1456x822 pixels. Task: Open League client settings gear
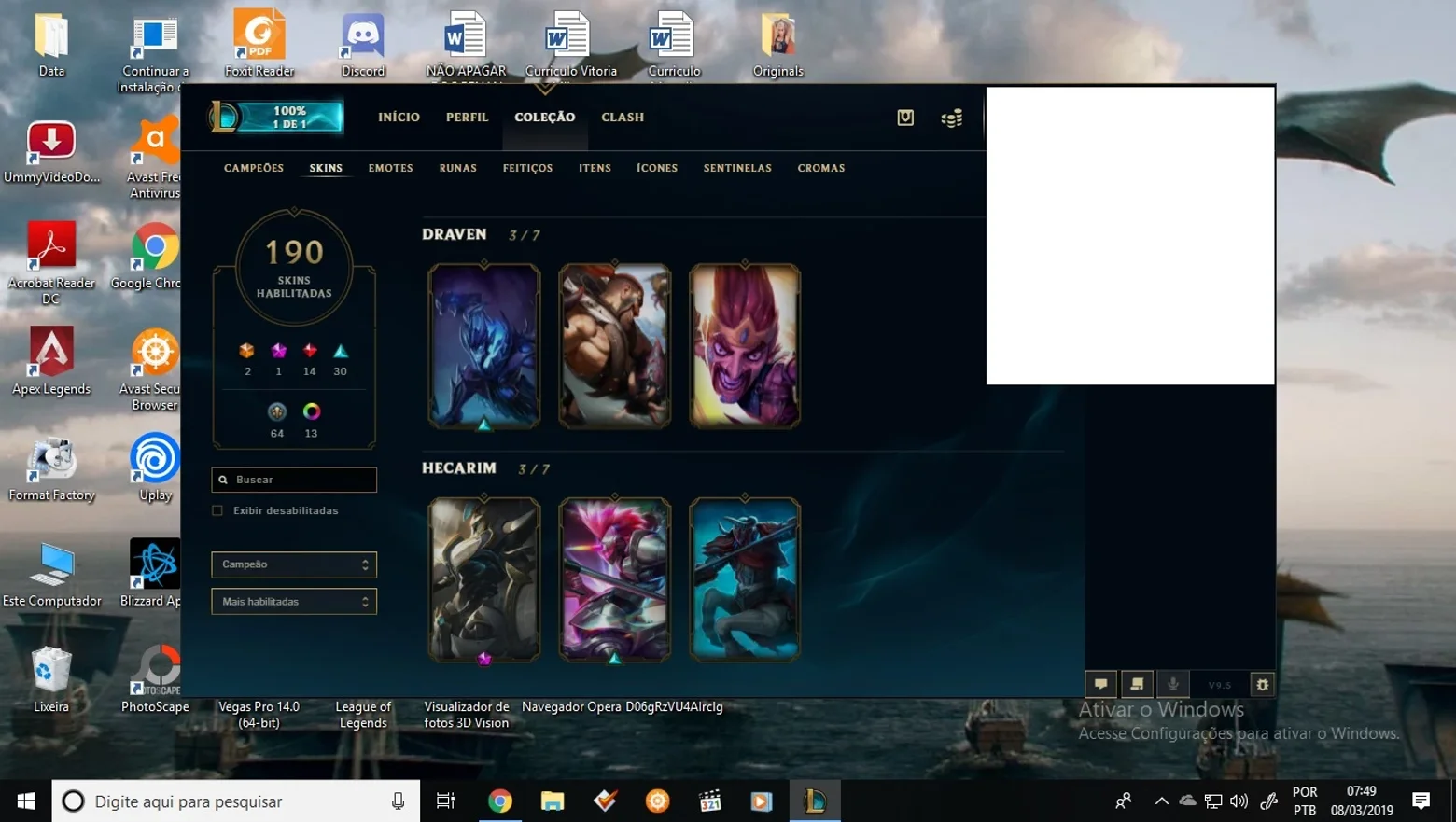click(x=1262, y=684)
